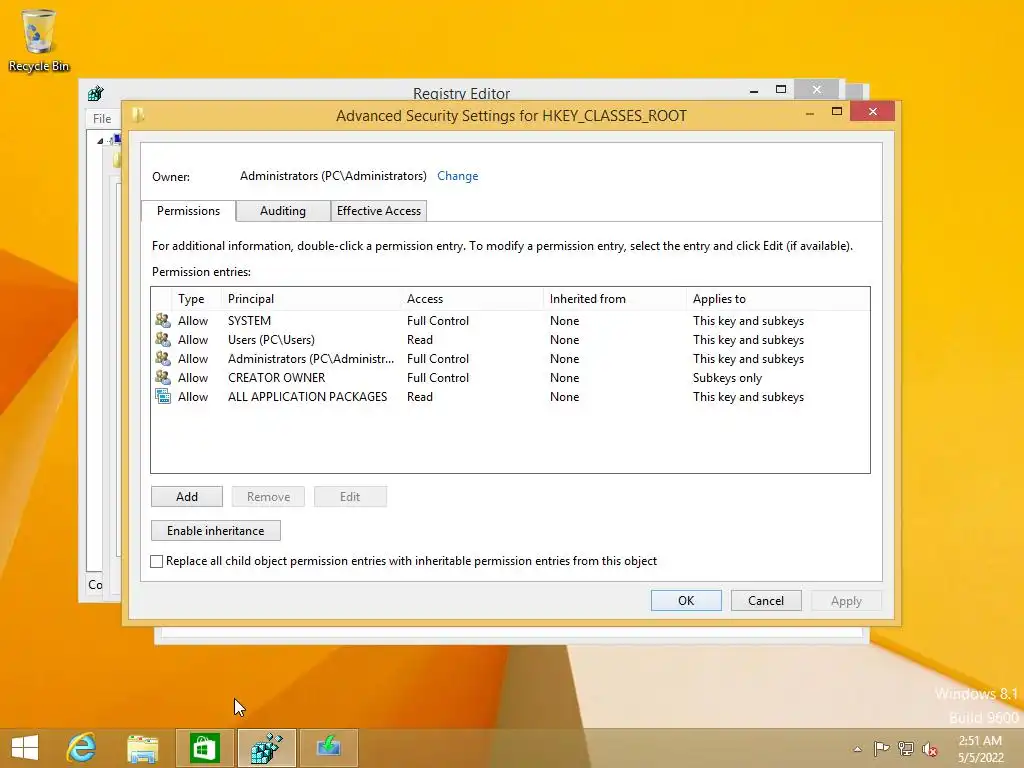Image resolution: width=1024 pixels, height=768 pixels.
Task: Check Replace all child object permission entries
Action: 157,561
